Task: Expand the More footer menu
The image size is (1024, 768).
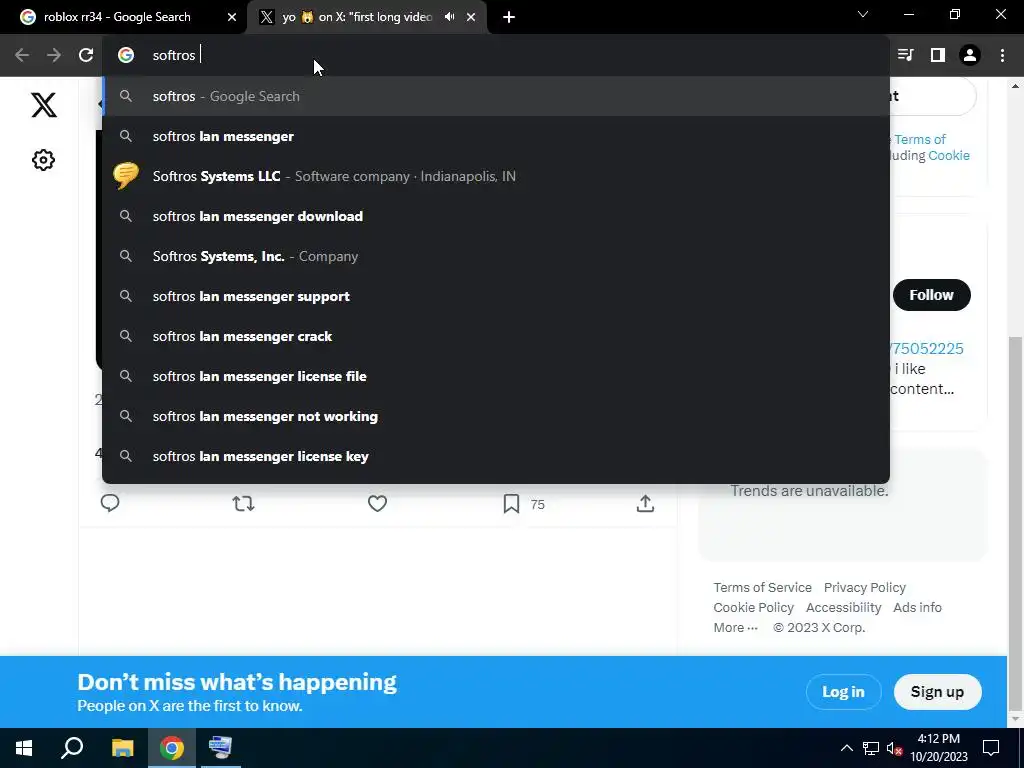Action: point(735,628)
